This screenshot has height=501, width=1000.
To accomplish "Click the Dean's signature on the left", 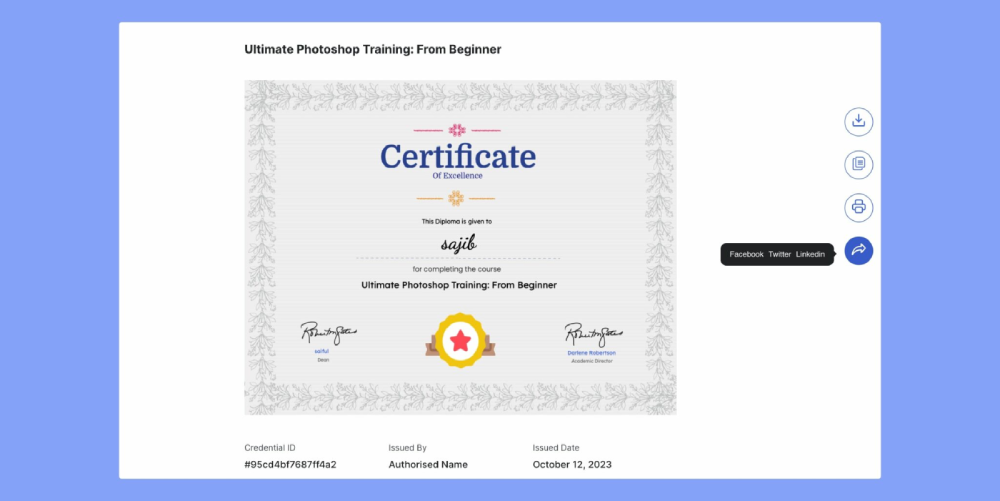I will tap(328, 332).
